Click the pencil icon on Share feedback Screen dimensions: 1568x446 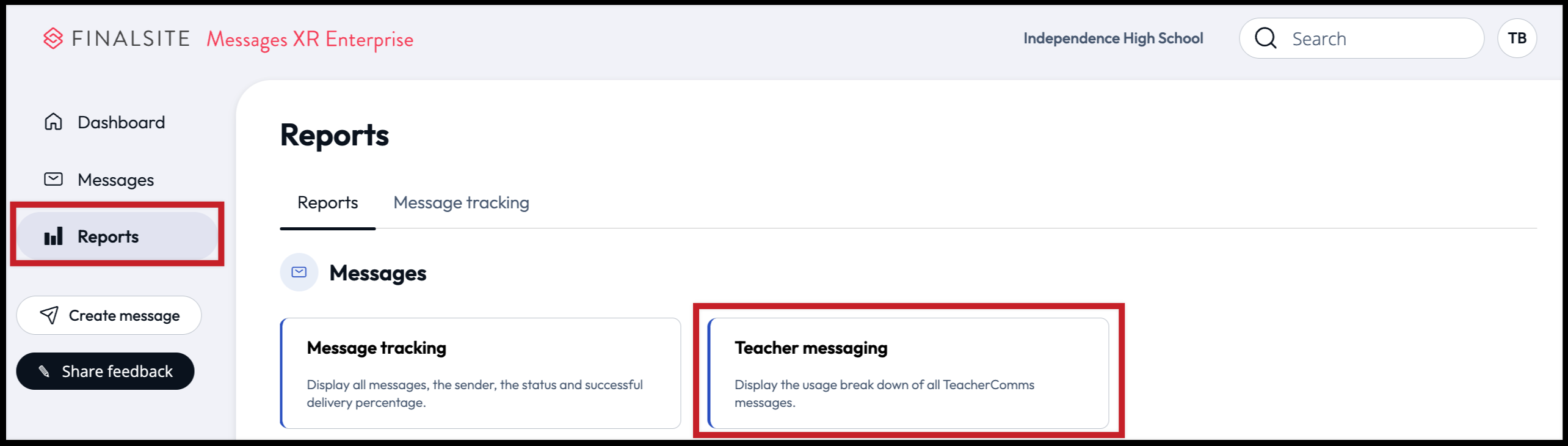coord(44,371)
